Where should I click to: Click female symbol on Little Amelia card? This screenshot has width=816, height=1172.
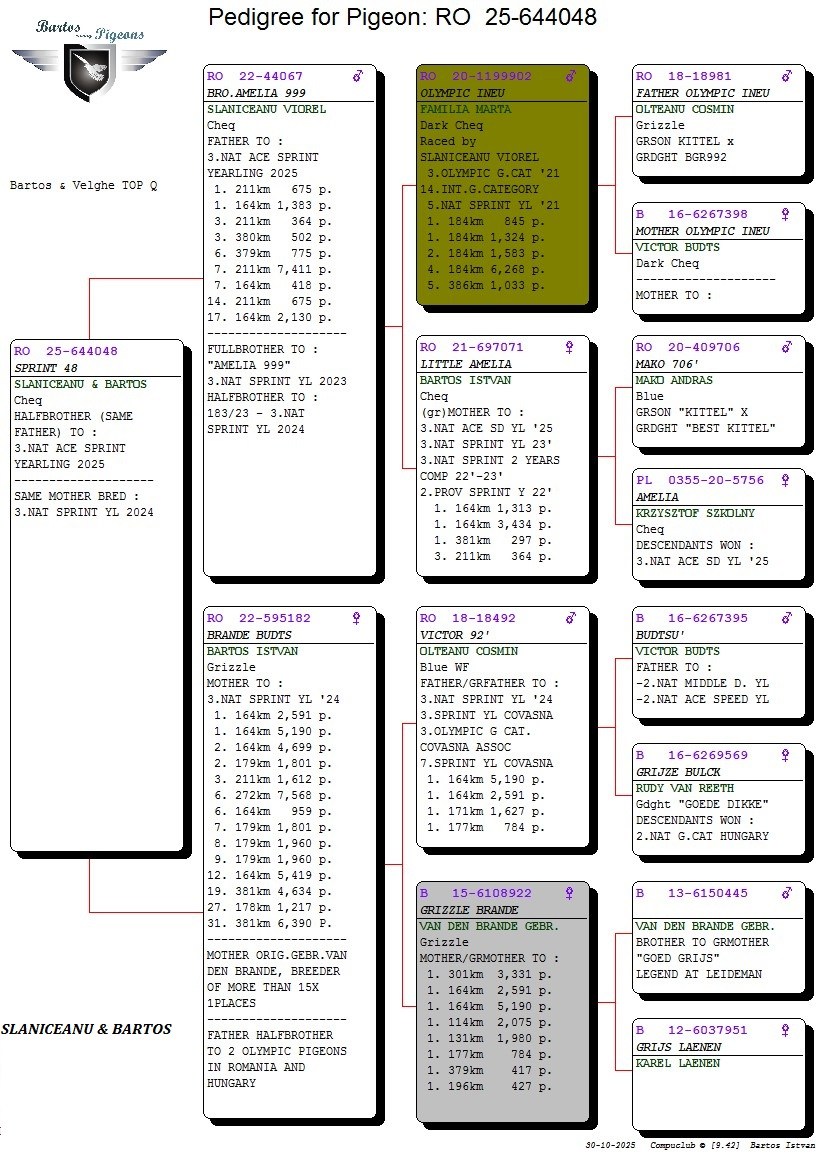click(x=570, y=347)
